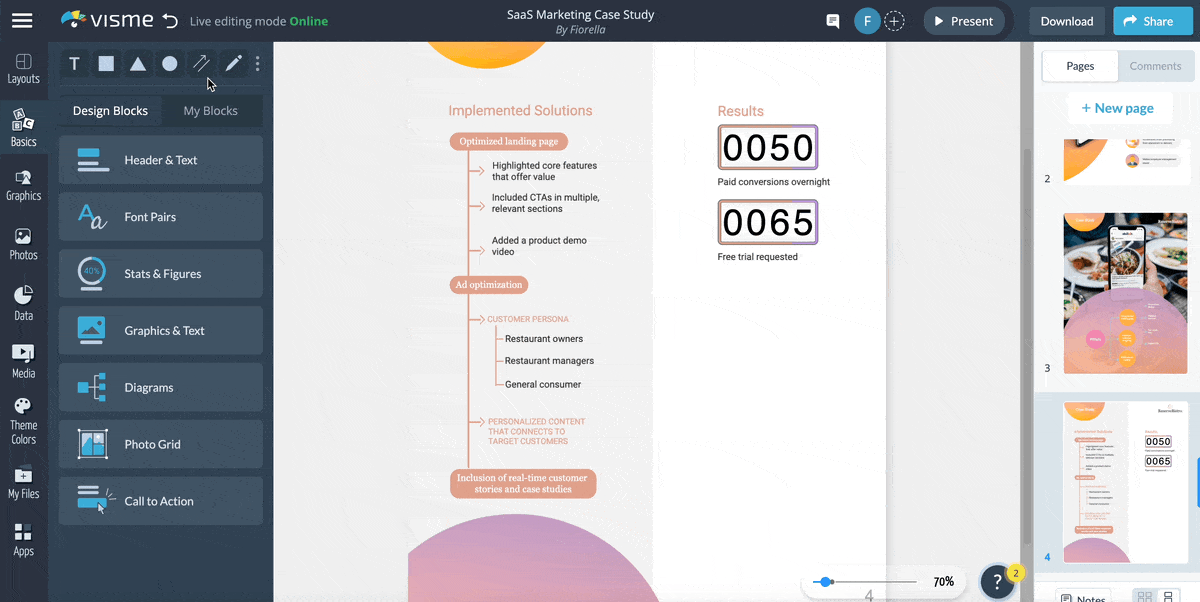Open the Comments tab
Image resolution: width=1200 pixels, height=602 pixels.
pyautogui.click(x=1155, y=66)
